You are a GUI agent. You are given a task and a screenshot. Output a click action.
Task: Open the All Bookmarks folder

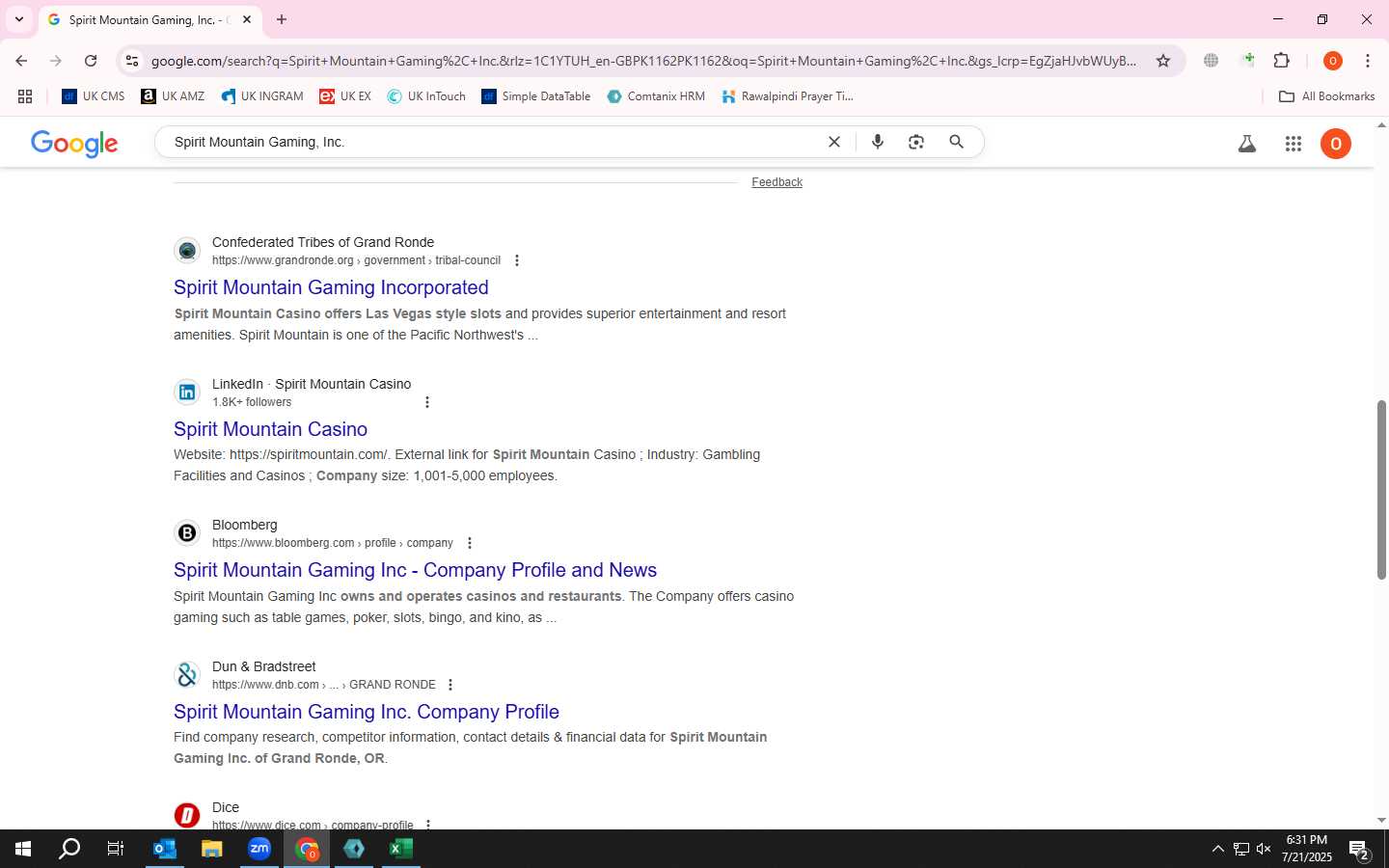tap(1326, 96)
